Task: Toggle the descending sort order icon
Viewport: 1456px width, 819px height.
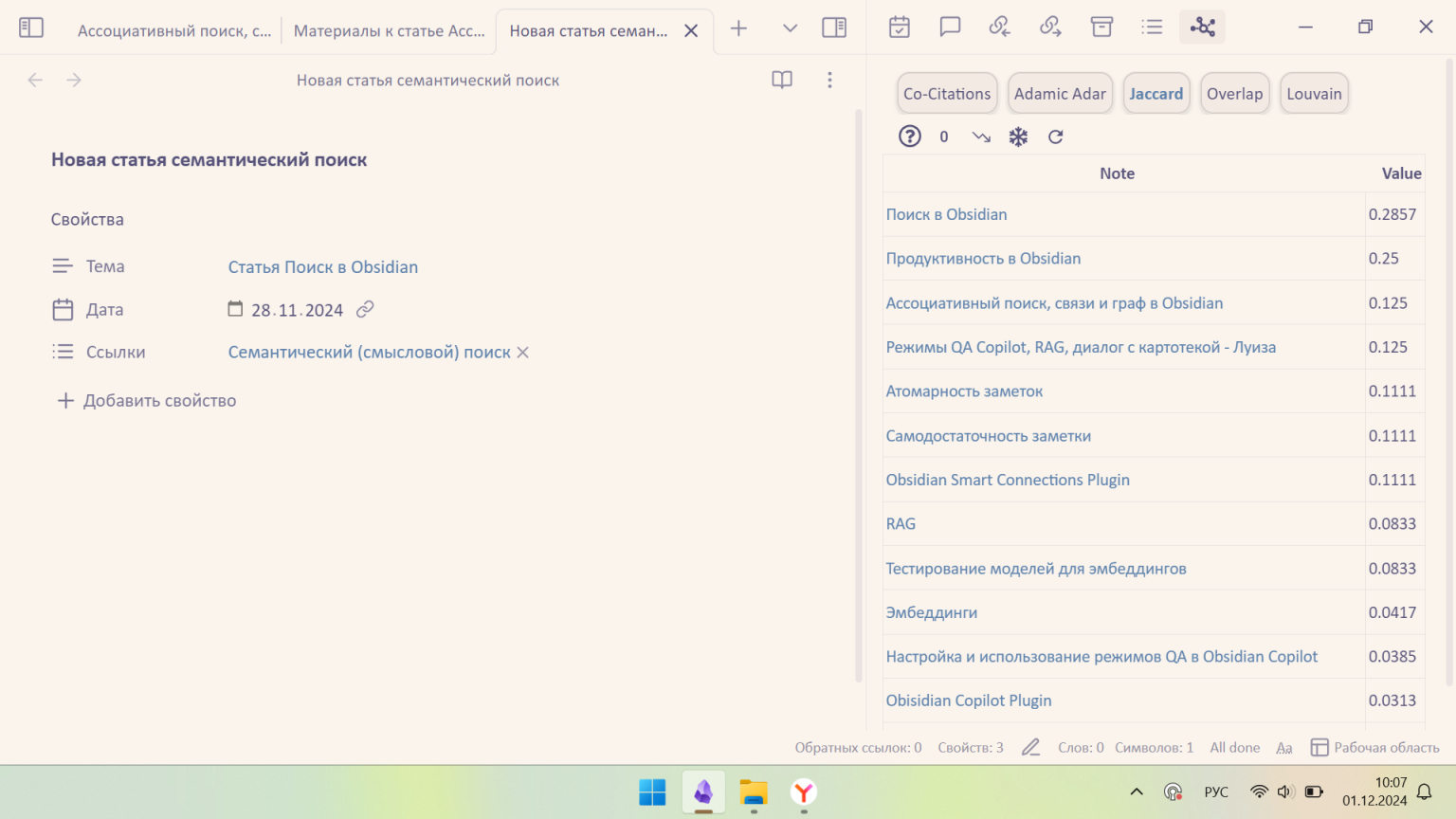Action: tap(981, 136)
